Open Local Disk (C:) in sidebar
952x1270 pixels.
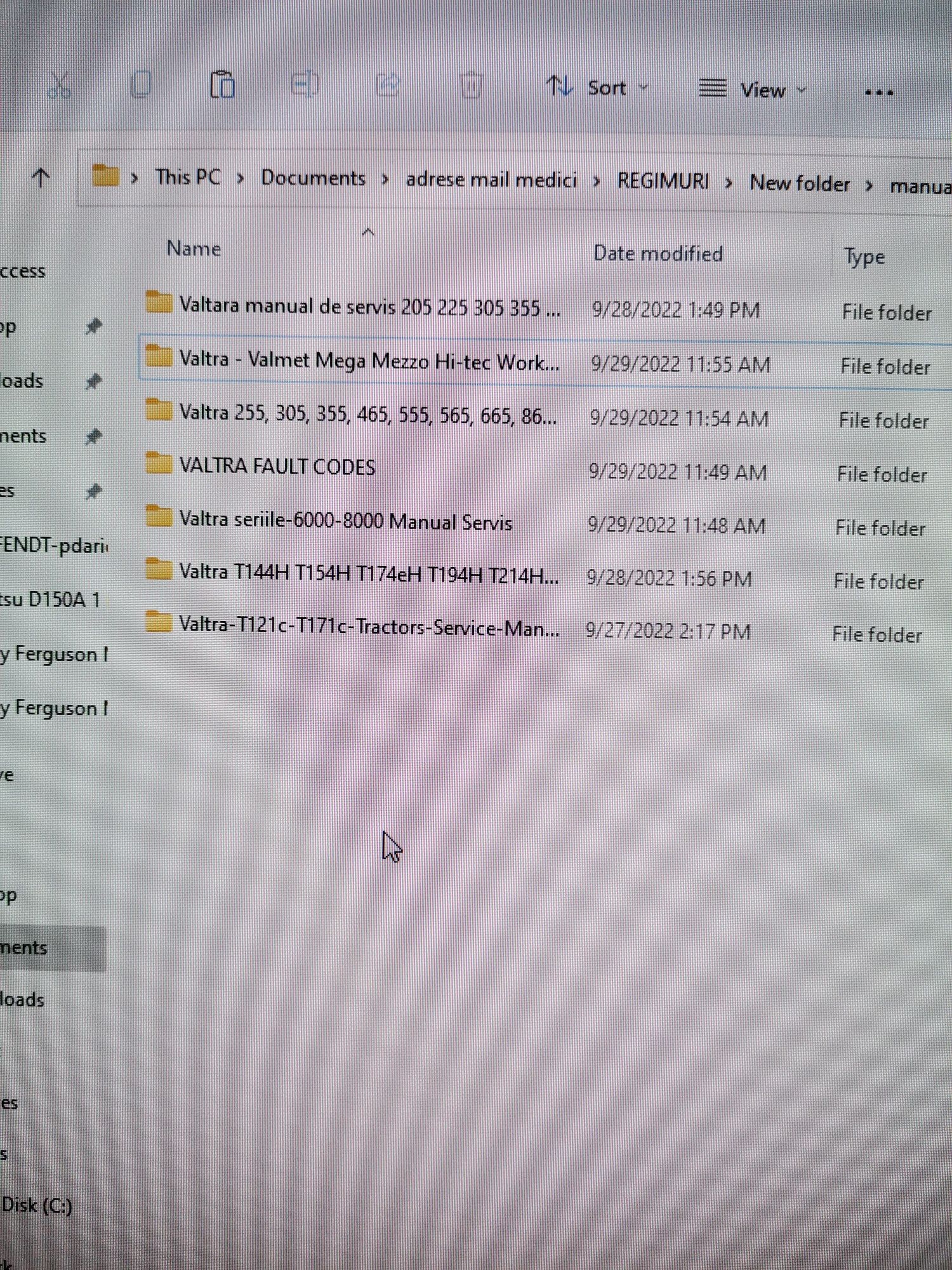36,1205
